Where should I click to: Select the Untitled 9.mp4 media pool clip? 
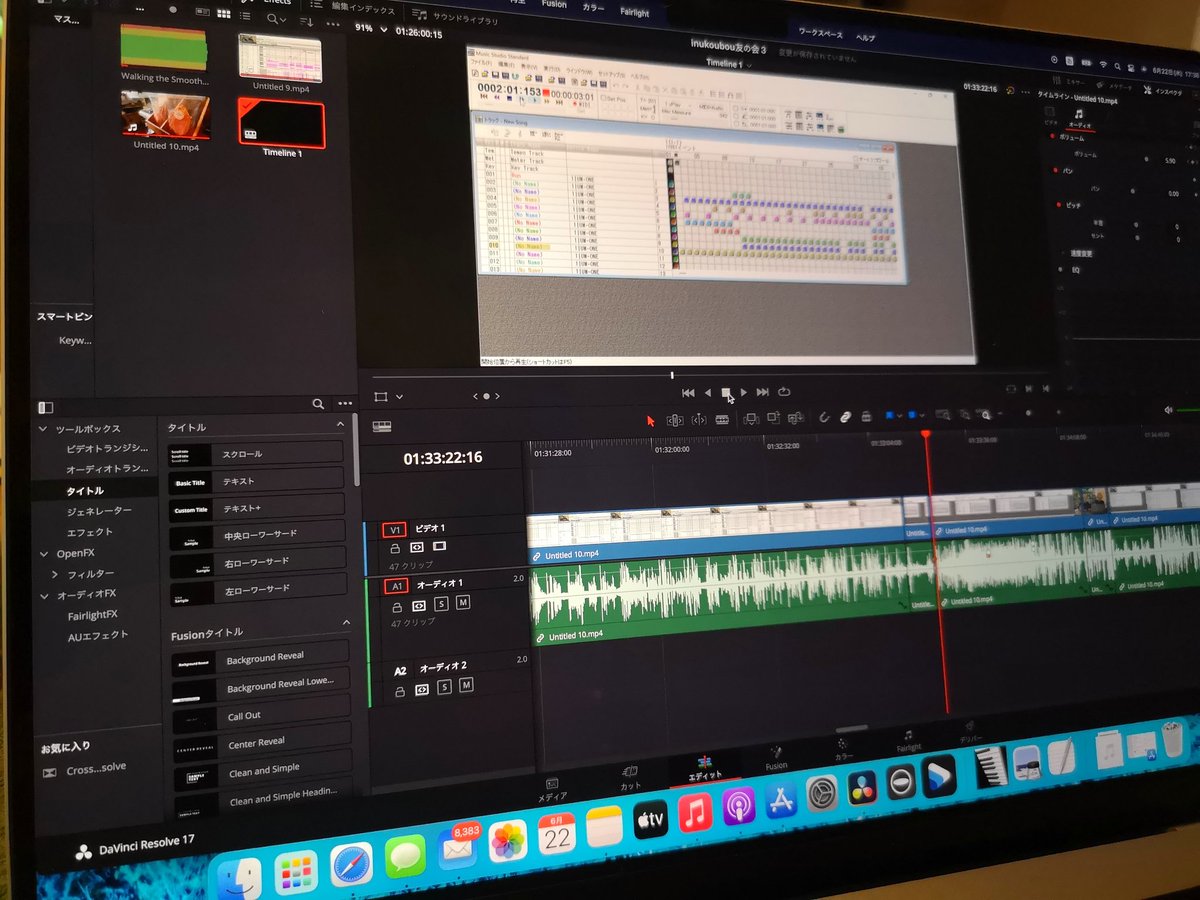pos(280,58)
